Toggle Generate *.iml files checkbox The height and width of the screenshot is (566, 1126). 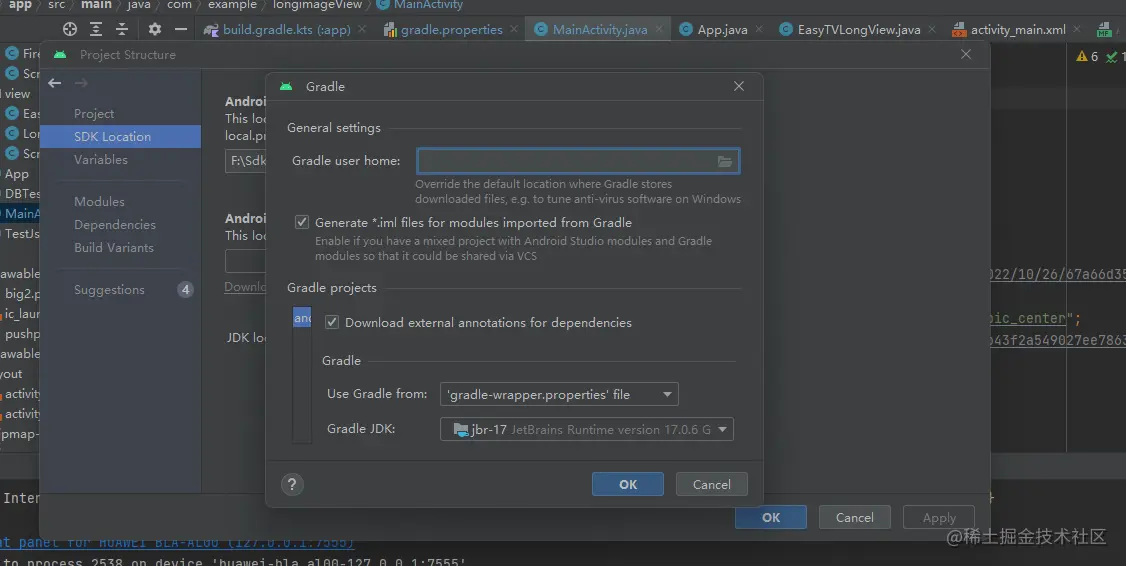tap(302, 222)
